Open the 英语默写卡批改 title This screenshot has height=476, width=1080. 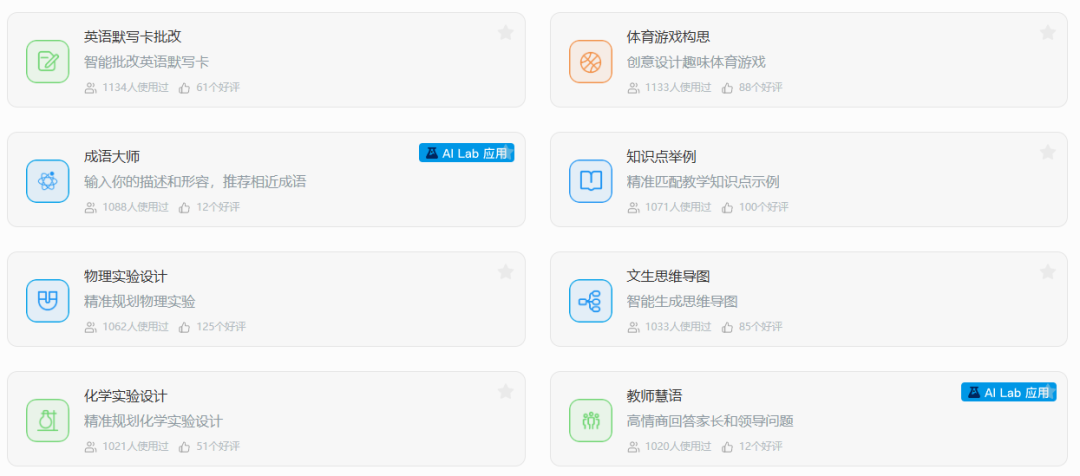[x=133, y=37]
